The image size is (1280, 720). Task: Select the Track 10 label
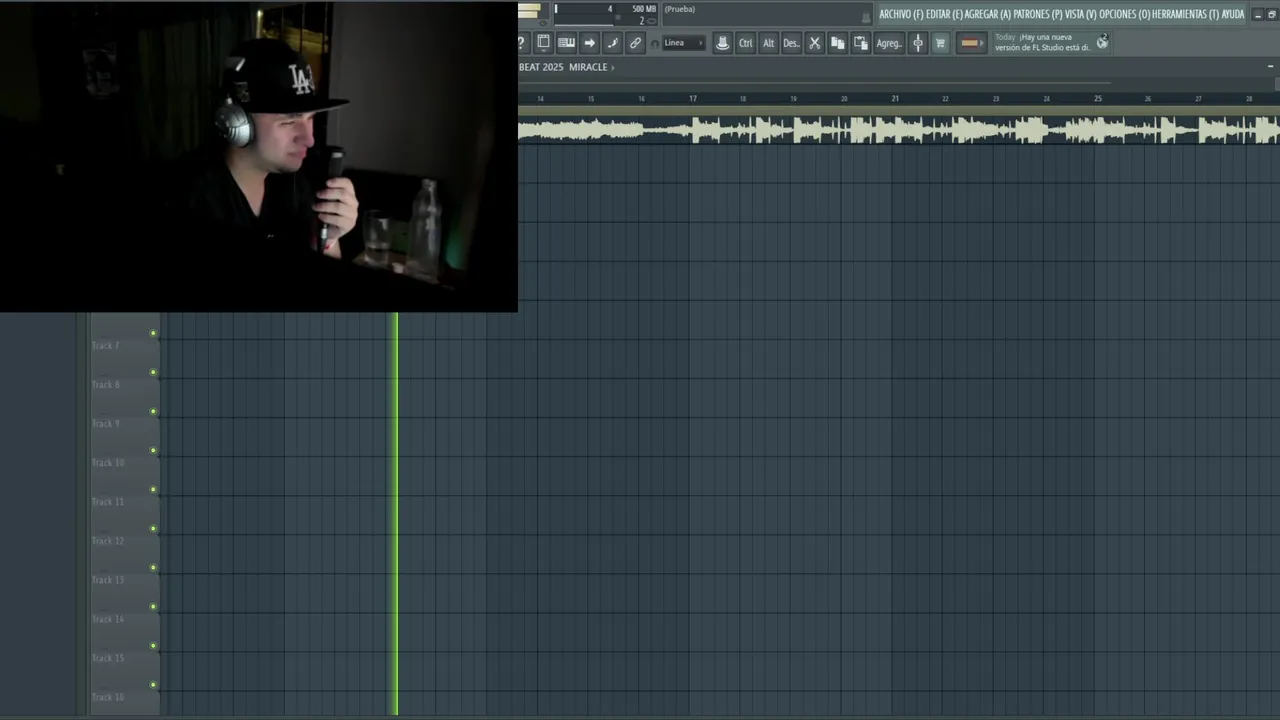(108, 463)
